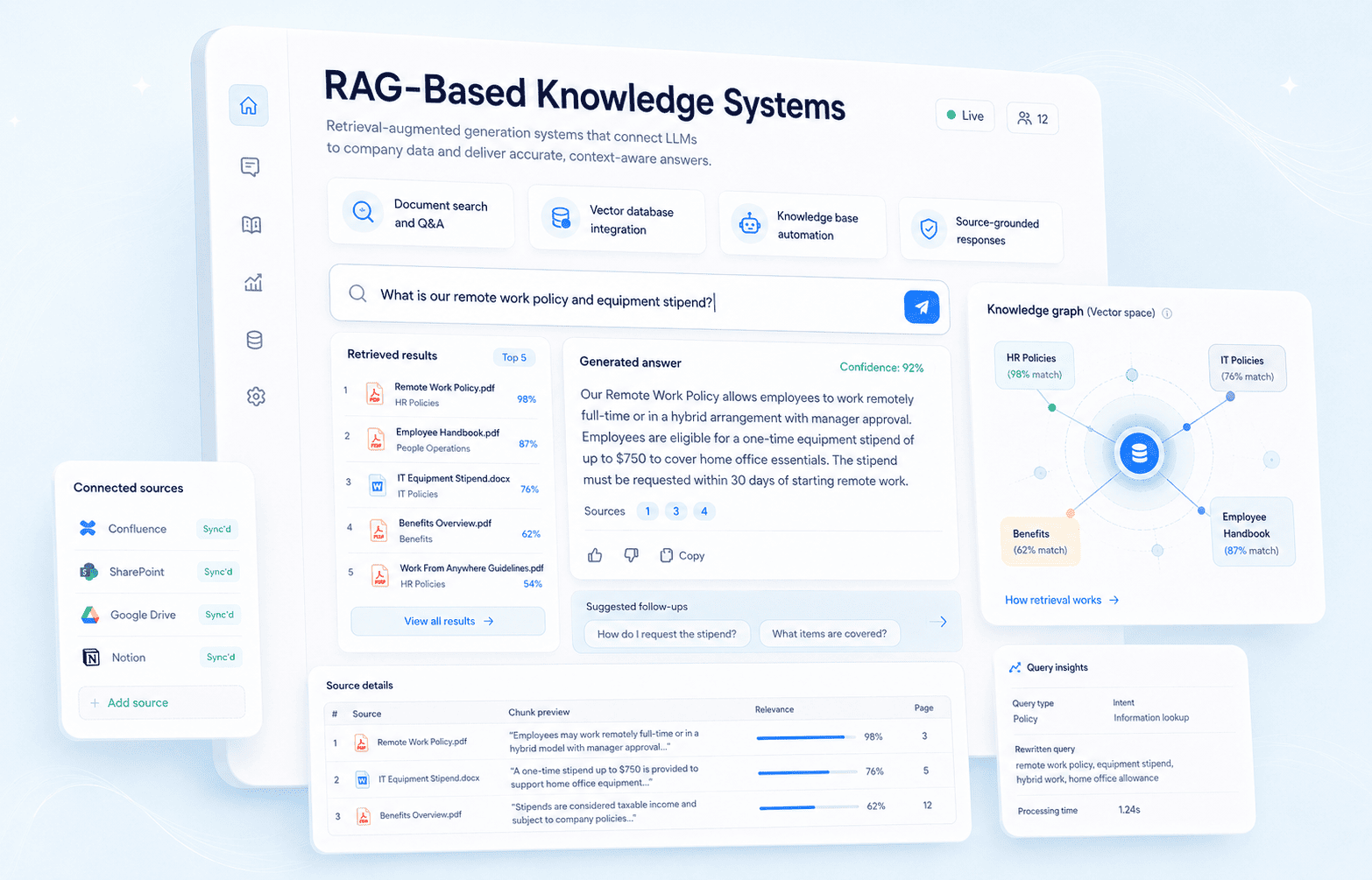
Task: Click the Confluence logo icon
Action: (88, 528)
